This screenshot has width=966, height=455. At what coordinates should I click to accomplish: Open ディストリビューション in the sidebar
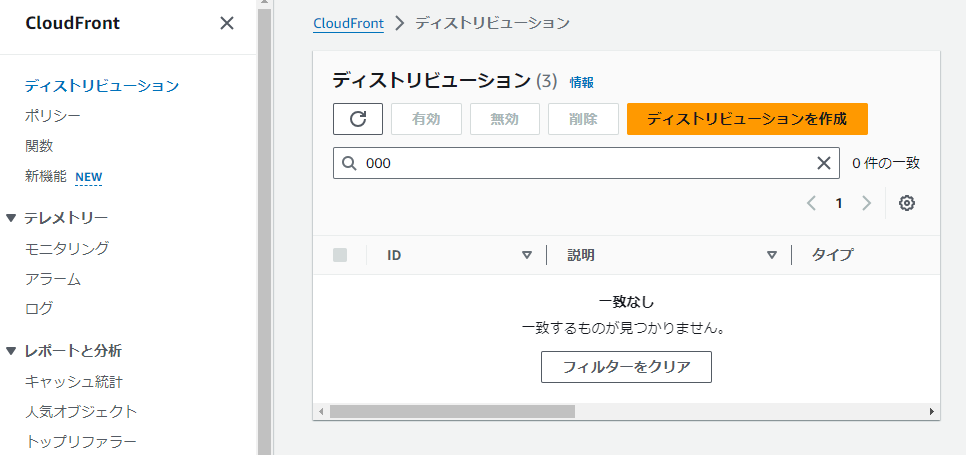[102, 86]
